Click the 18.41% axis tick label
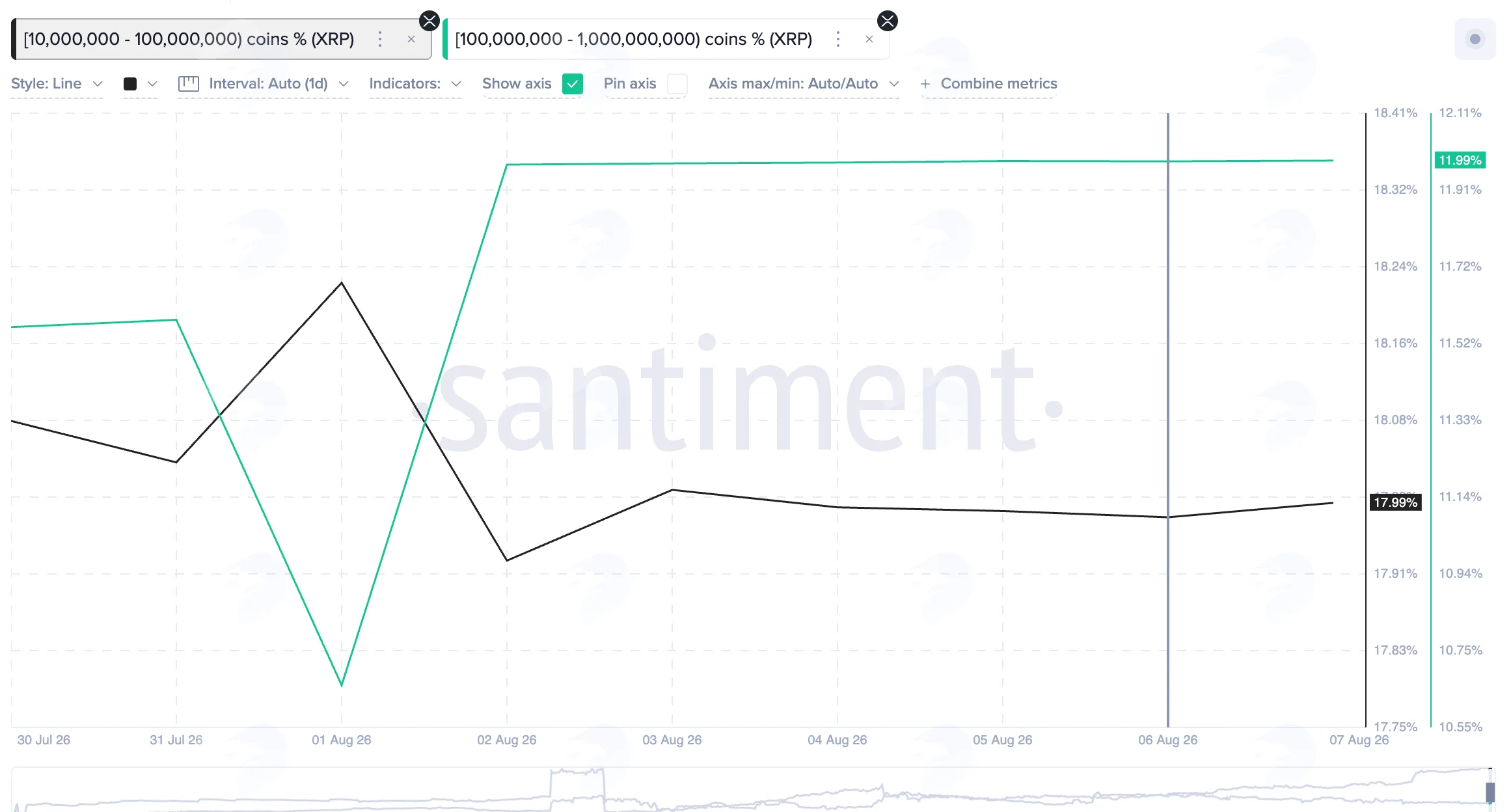Viewport: 1511px width, 812px height. click(1395, 113)
